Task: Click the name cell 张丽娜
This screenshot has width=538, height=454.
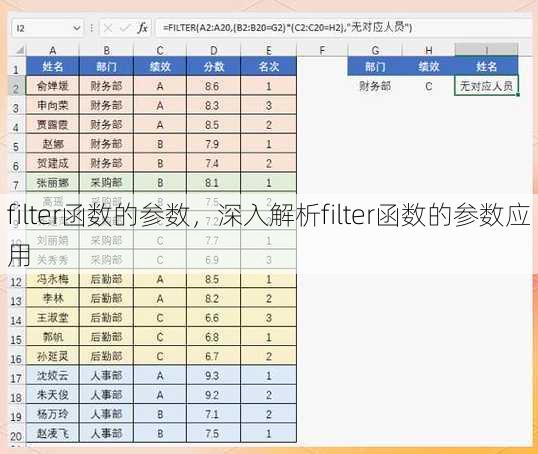Action: point(53,182)
